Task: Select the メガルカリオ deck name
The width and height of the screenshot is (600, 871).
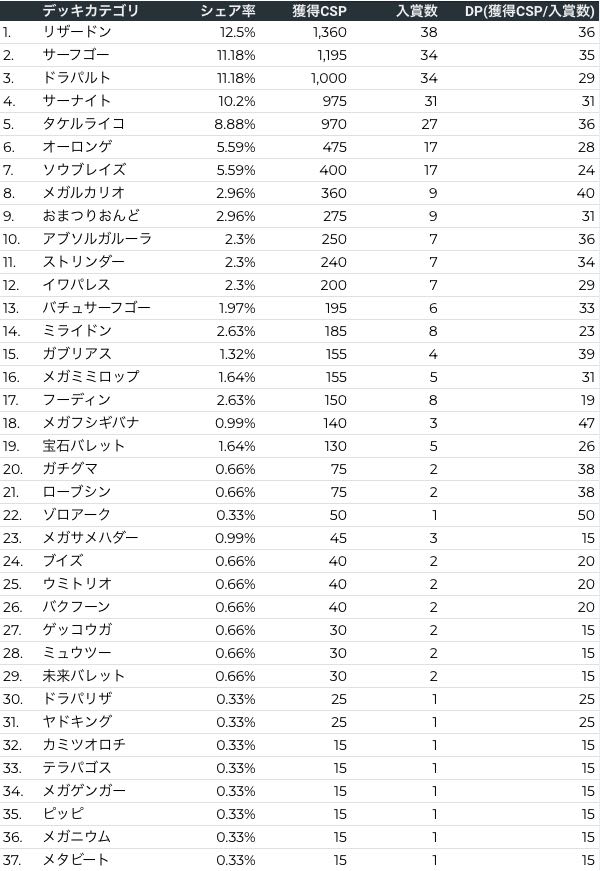Action: click(x=84, y=193)
